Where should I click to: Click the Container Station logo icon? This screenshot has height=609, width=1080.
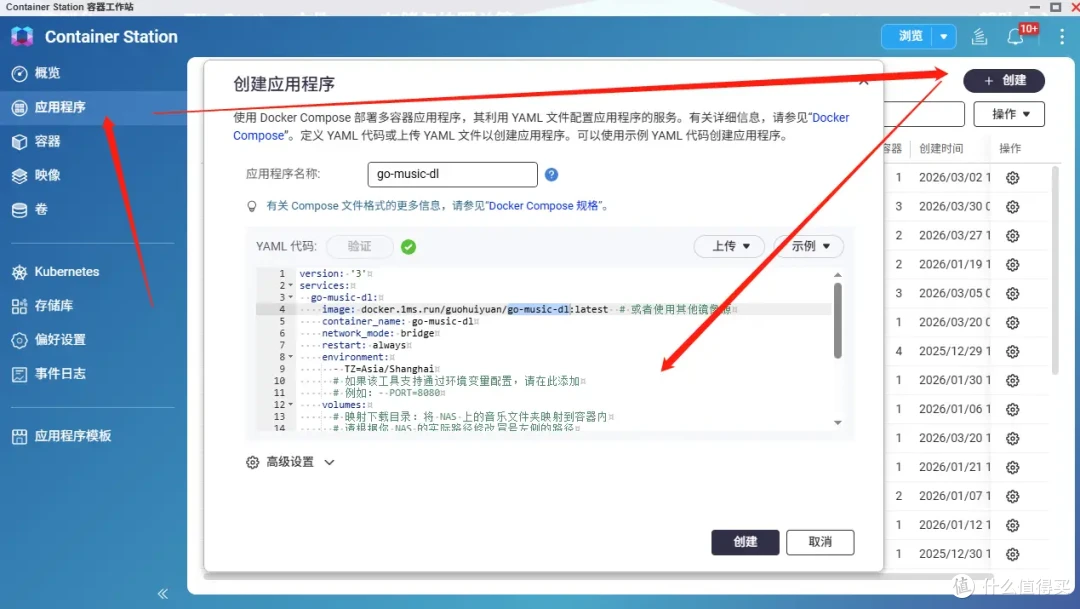coord(22,37)
